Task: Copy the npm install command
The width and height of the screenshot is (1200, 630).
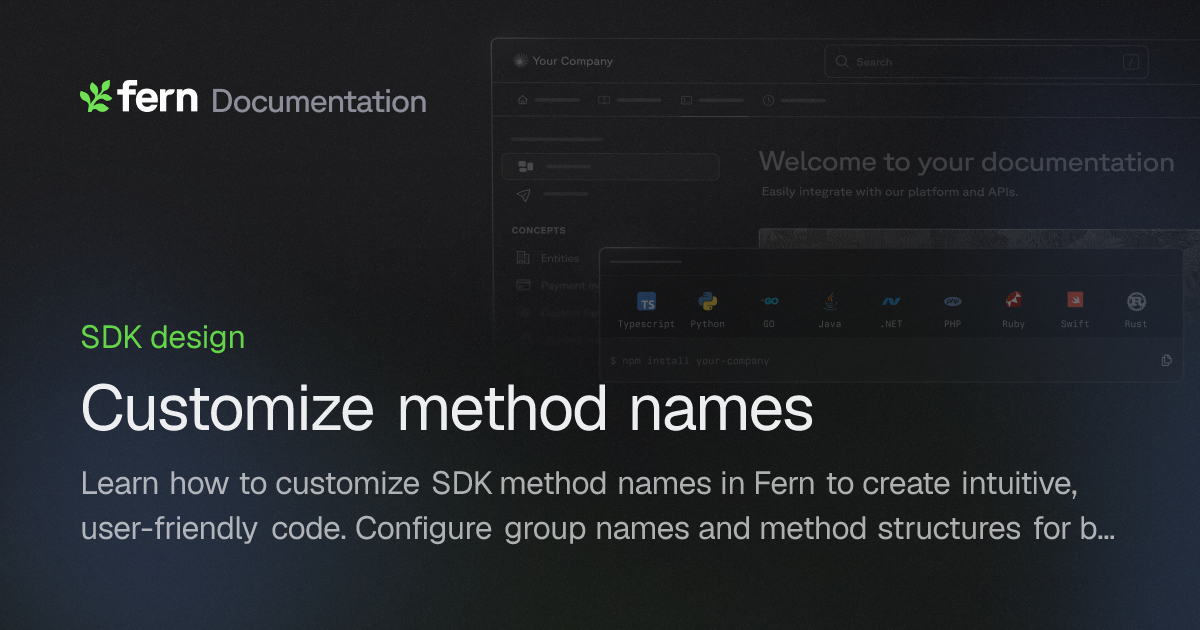Action: click(1167, 360)
